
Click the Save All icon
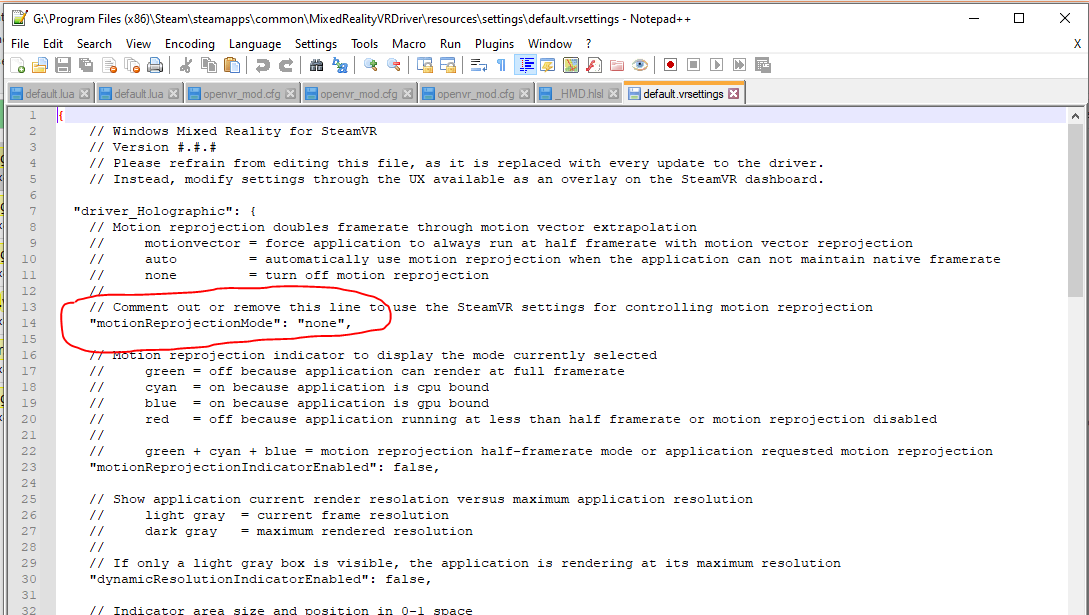[x=86, y=65]
